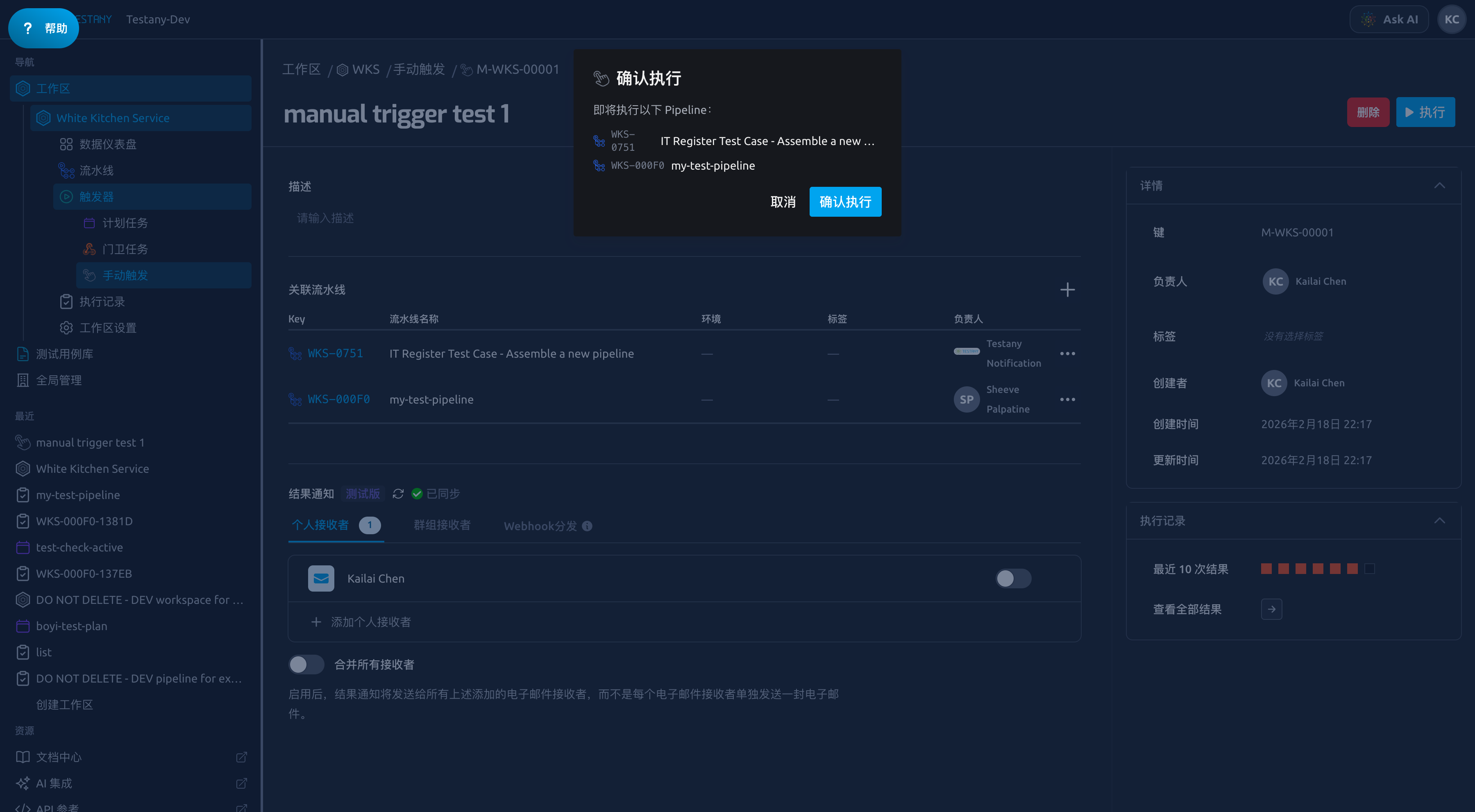Click the plus icon to add associated pipeline
The width and height of the screenshot is (1475, 812).
tap(1067, 290)
